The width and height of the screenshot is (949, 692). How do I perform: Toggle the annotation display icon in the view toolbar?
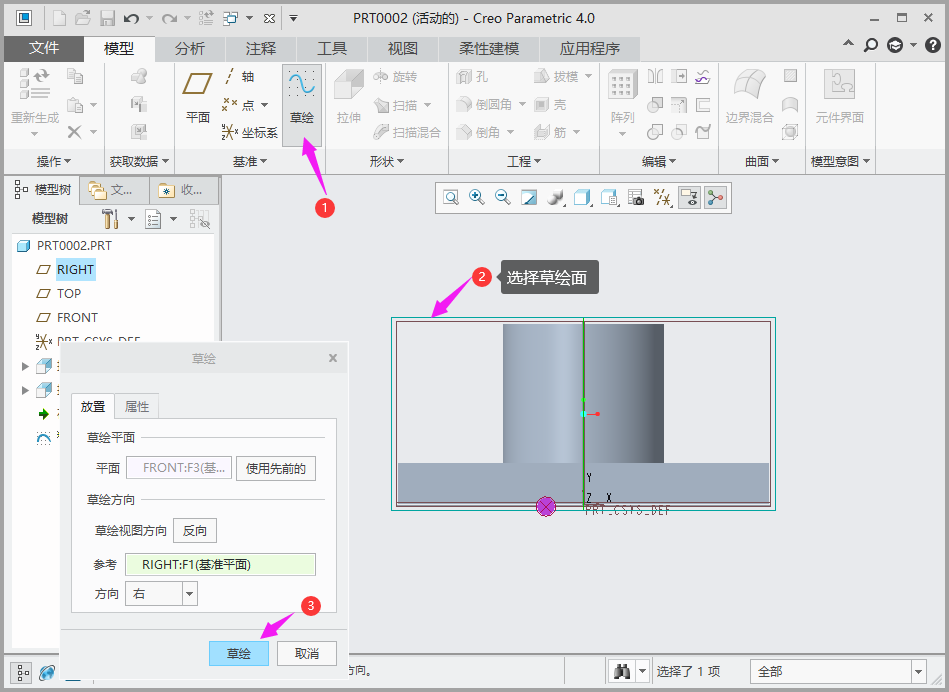pos(689,198)
